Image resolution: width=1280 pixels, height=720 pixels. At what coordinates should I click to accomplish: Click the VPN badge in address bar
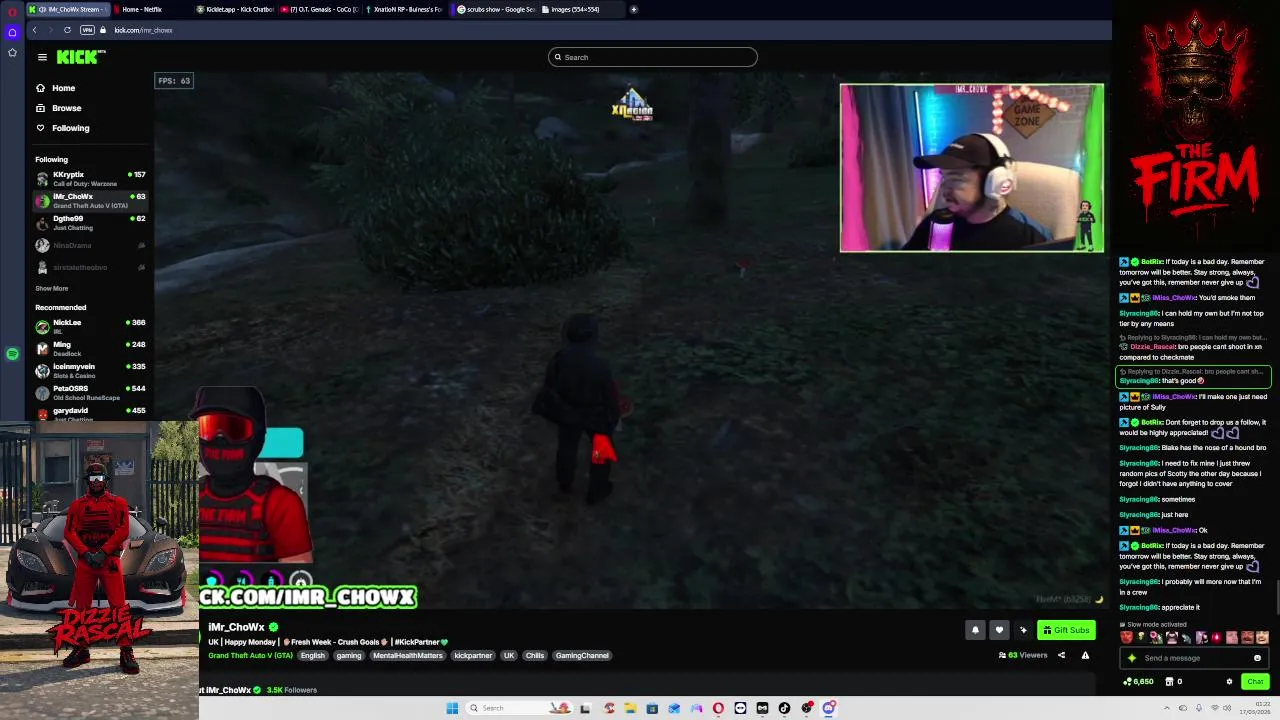click(87, 30)
